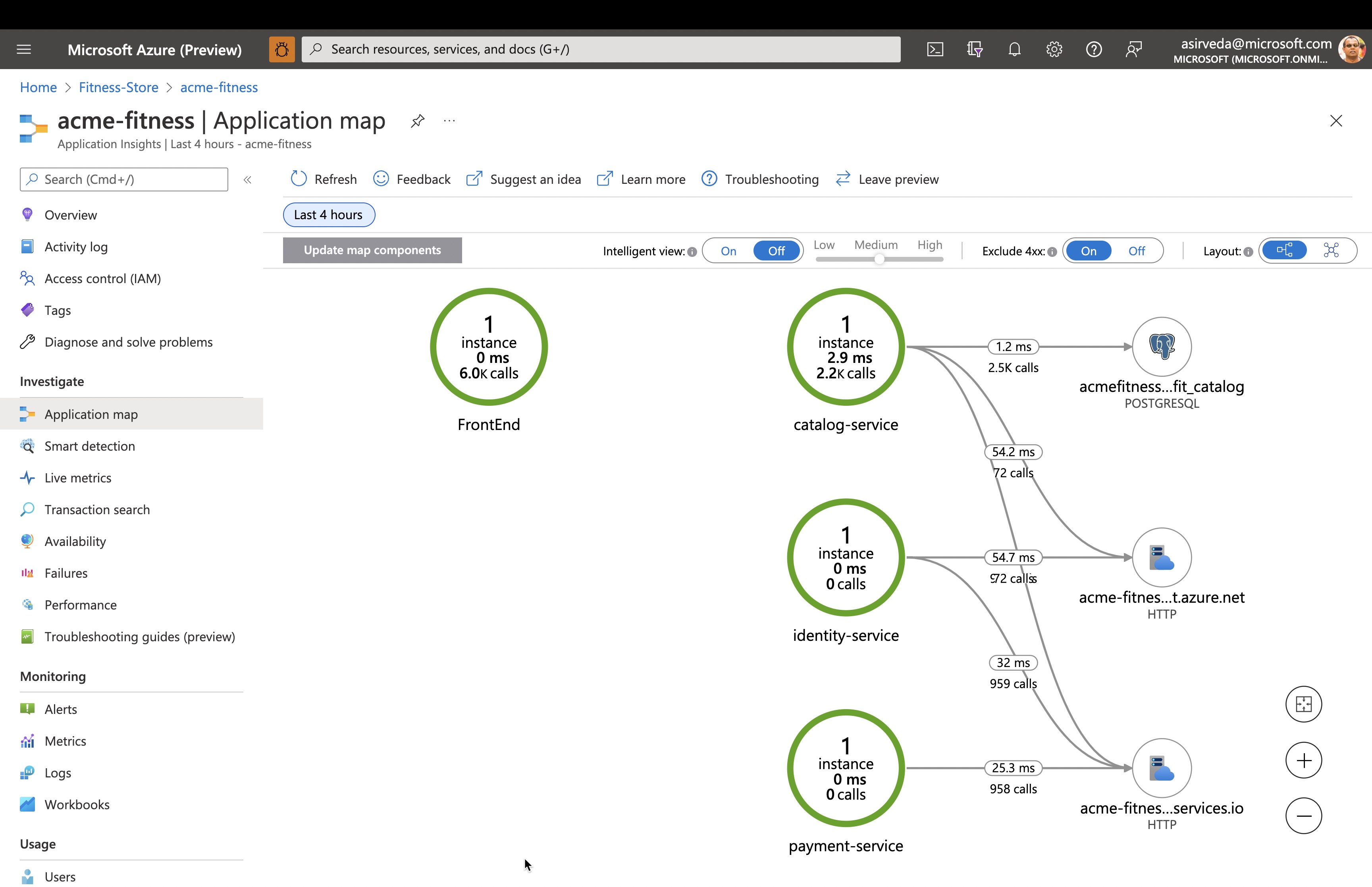Click the PostgreSQL database node icon
The height and width of the screenshot is (887, 1372).
(x=1161, y=347)
